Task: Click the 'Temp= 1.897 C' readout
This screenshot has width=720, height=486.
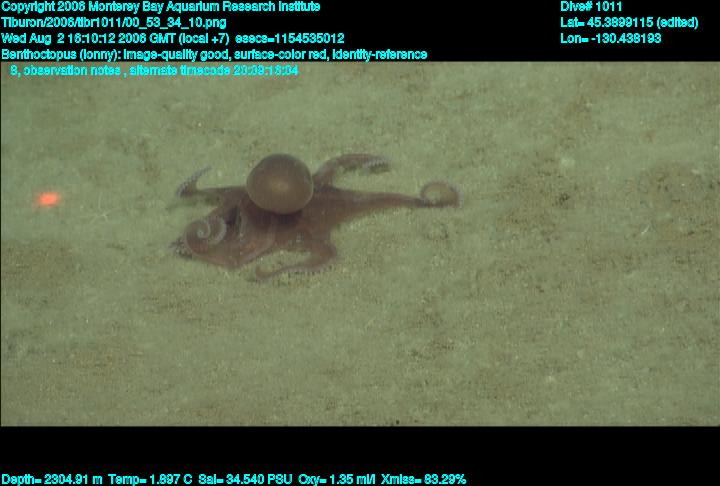Action: point(150,480)
